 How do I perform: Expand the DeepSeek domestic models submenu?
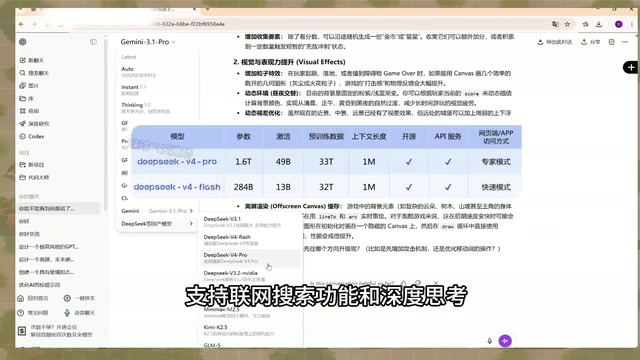point(157,223)
